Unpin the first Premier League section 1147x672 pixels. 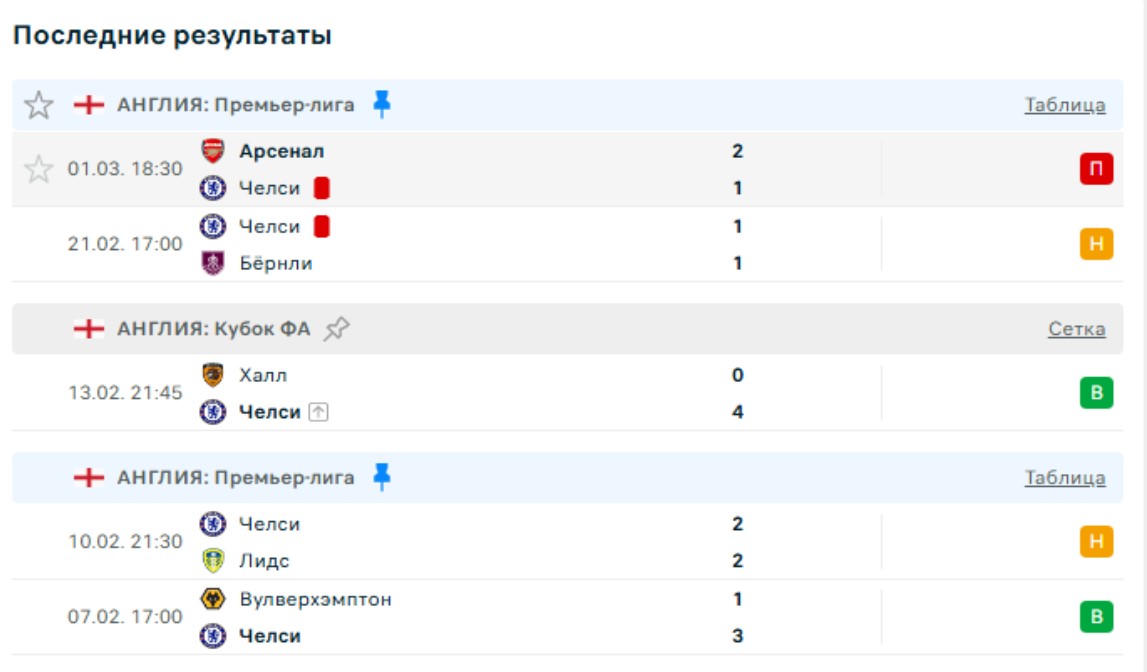381,104
